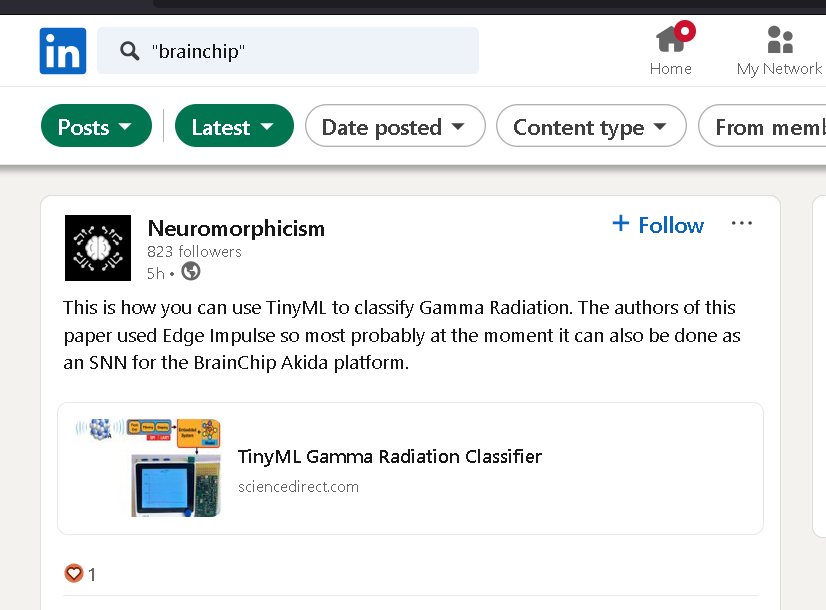Open the post's three-dot options menu
Screen dimensions: 826x610
pos(742,223)
